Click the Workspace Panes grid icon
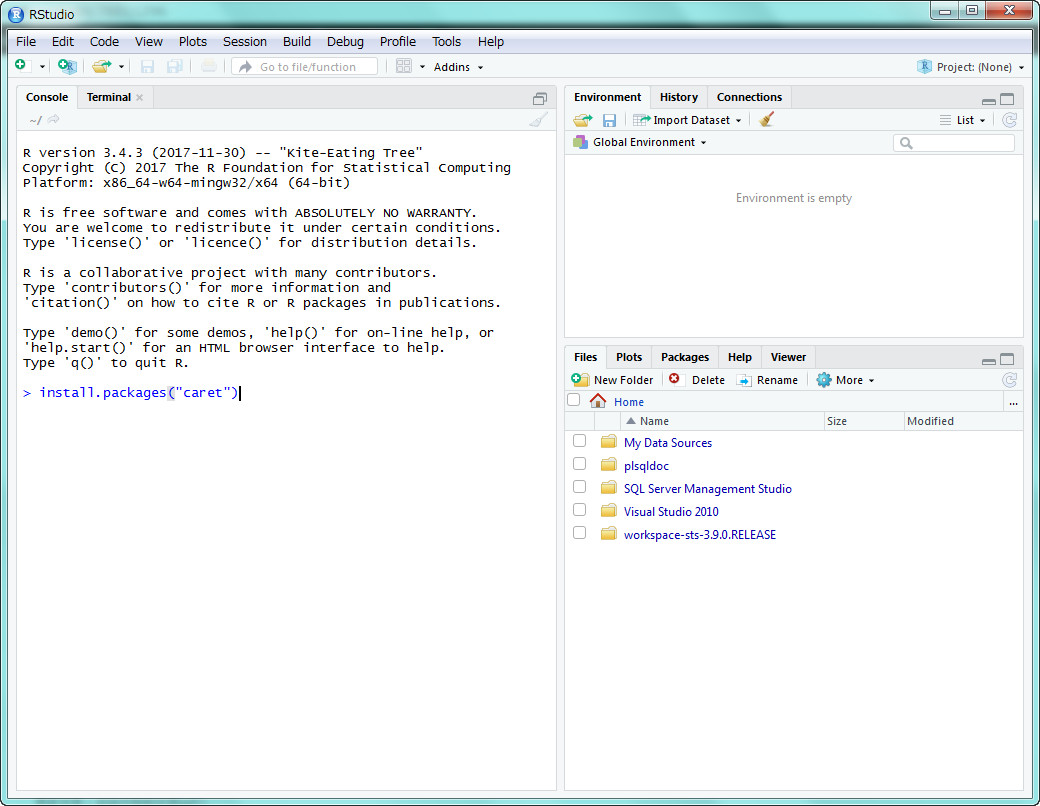Screen dimensions: 1040x806 click(403, 66)
